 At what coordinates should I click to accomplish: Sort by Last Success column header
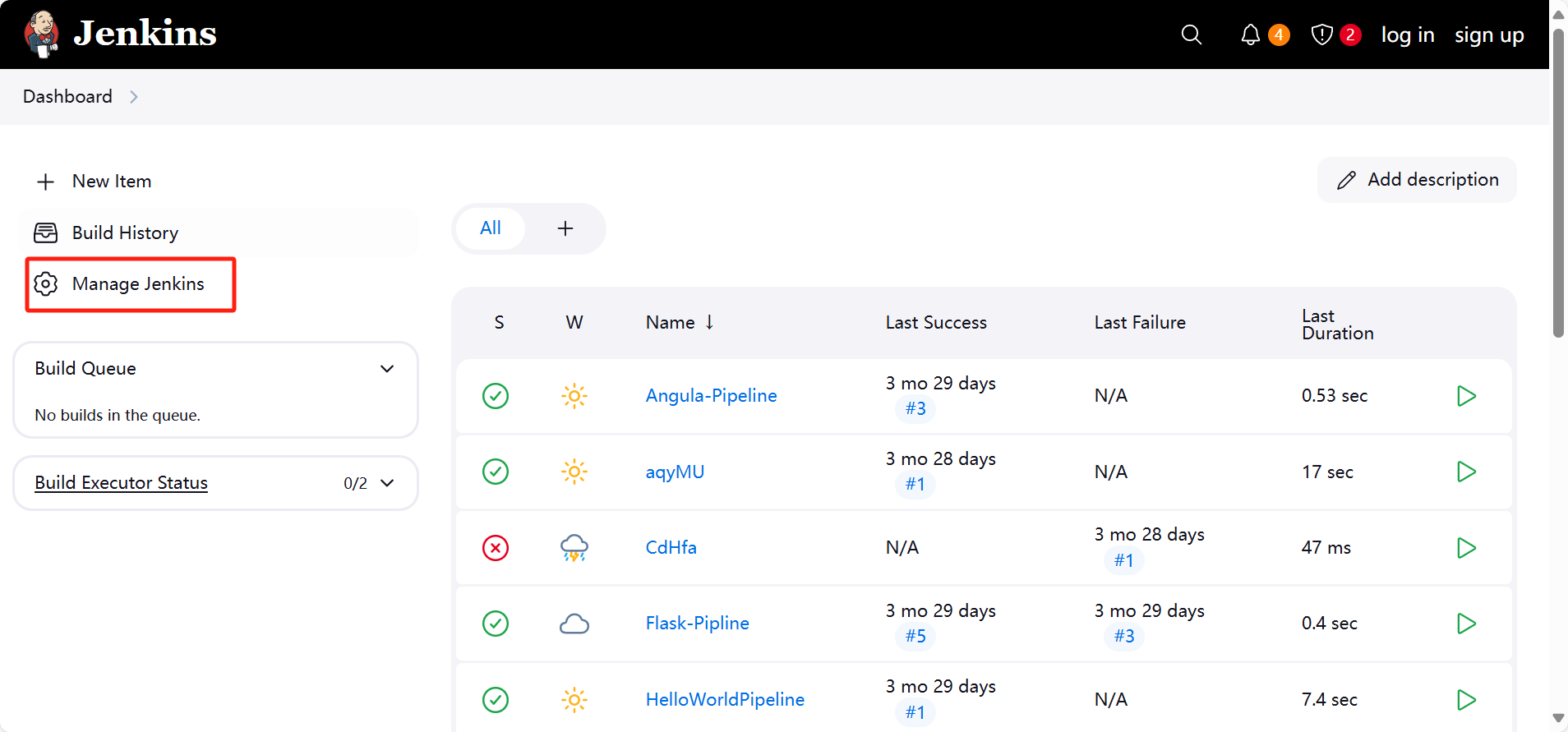pyautogui.click(x=936, y=323)
